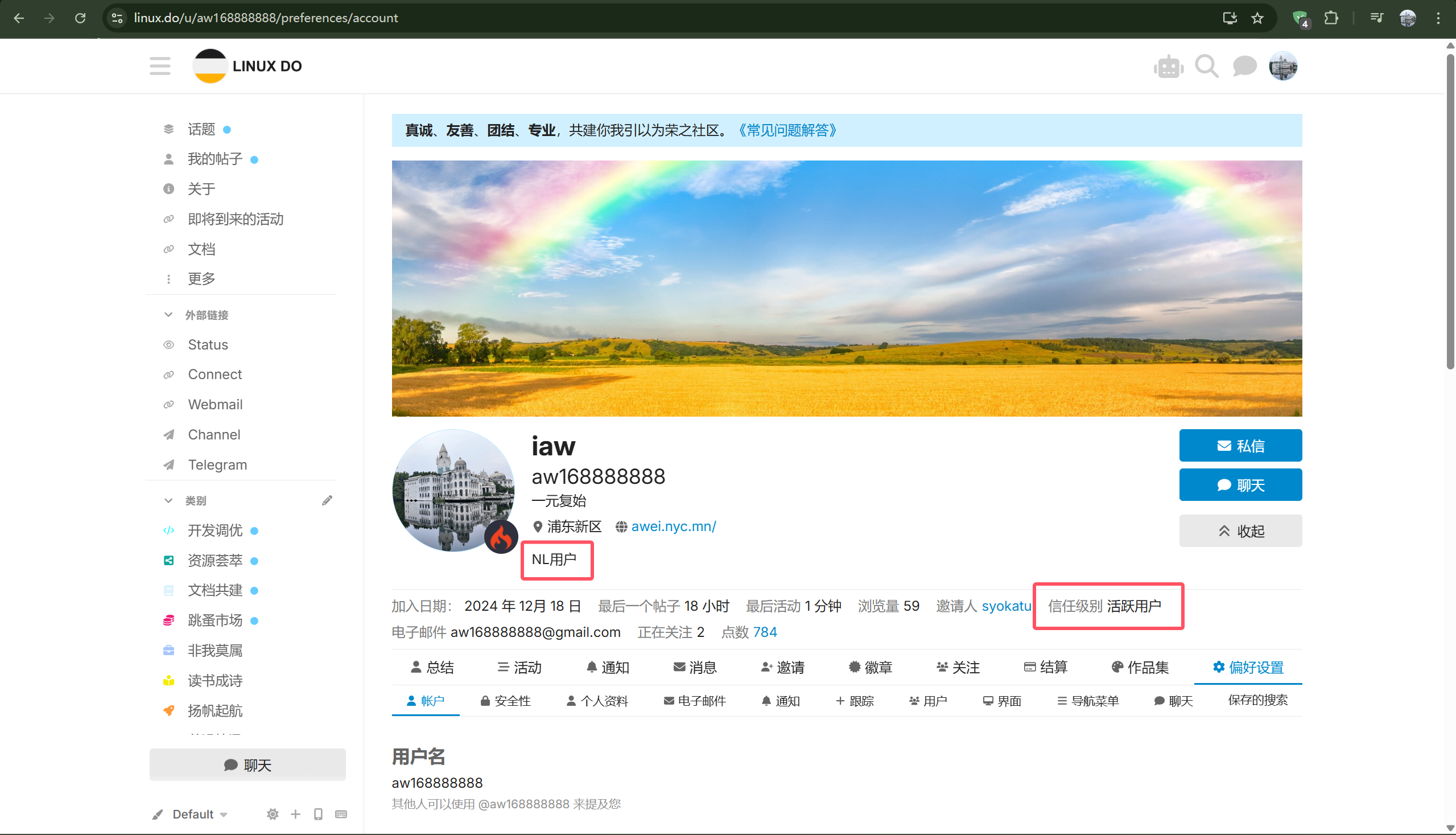Click the profile avatar picture
Viewport: 1456px width, 835px height.
[453, 490]
